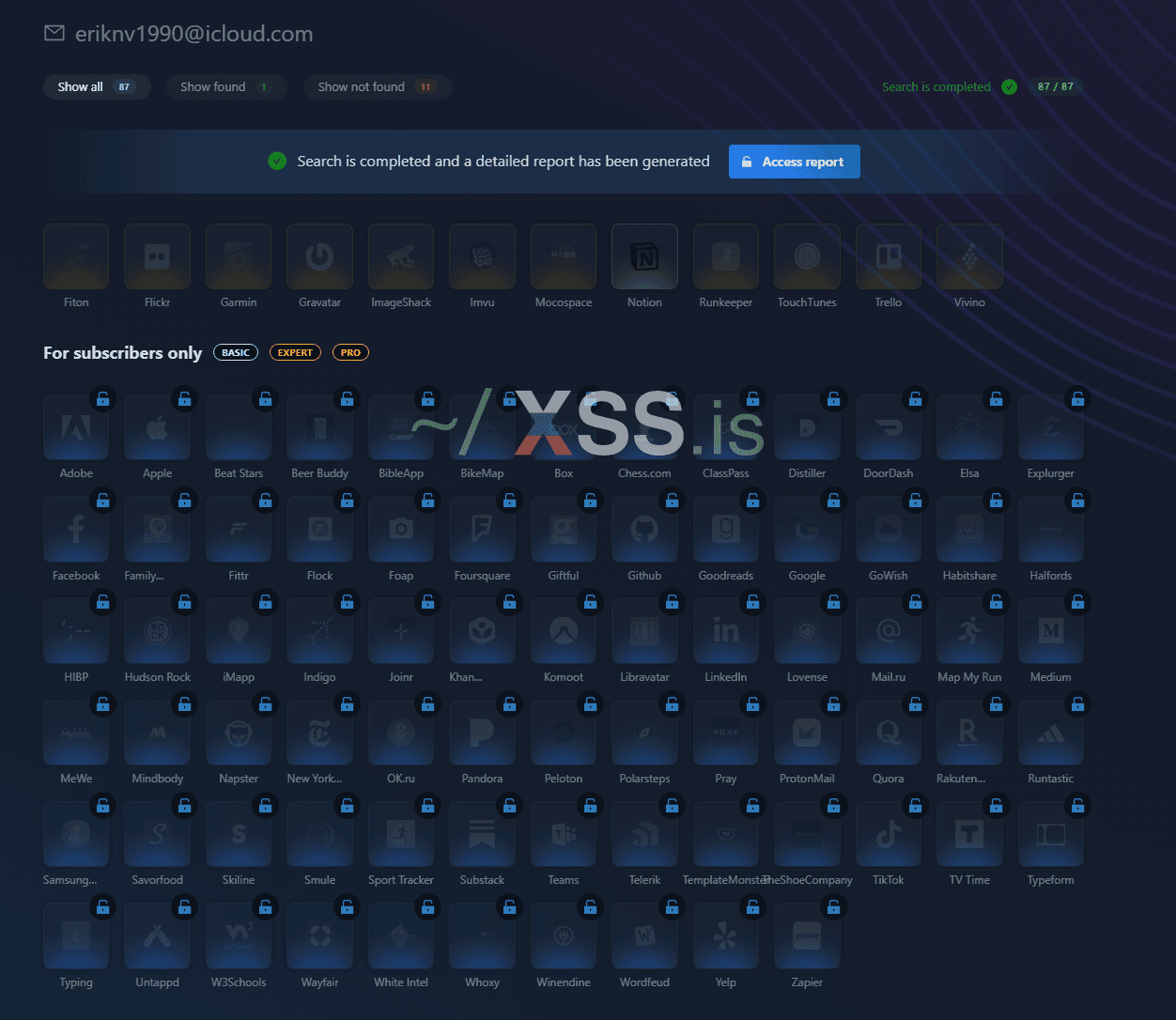
Task: Click the locked Quora tile
Action: pos(889,733)
